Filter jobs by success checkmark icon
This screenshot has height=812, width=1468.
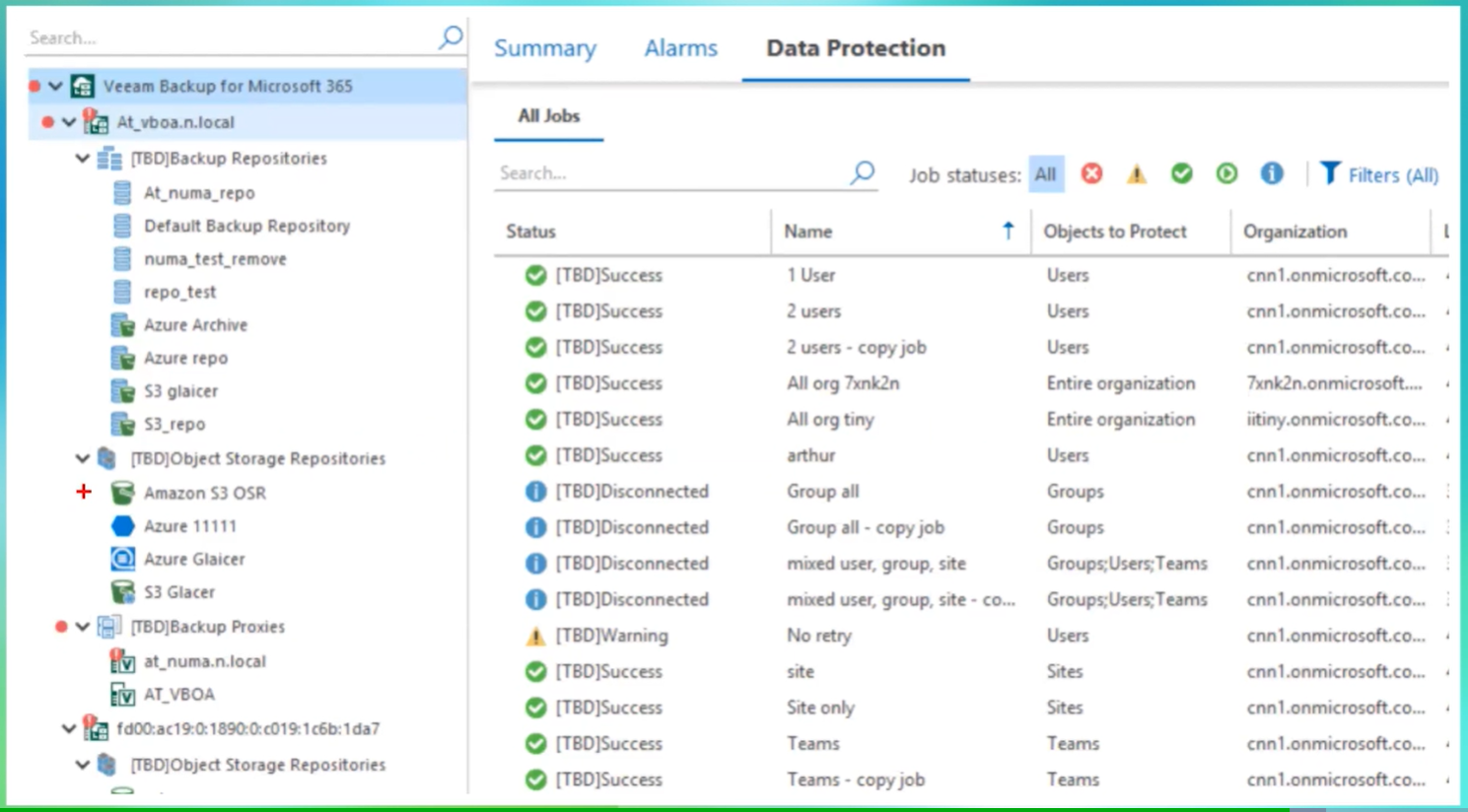pyautogui.click(x=1181, y=173)
